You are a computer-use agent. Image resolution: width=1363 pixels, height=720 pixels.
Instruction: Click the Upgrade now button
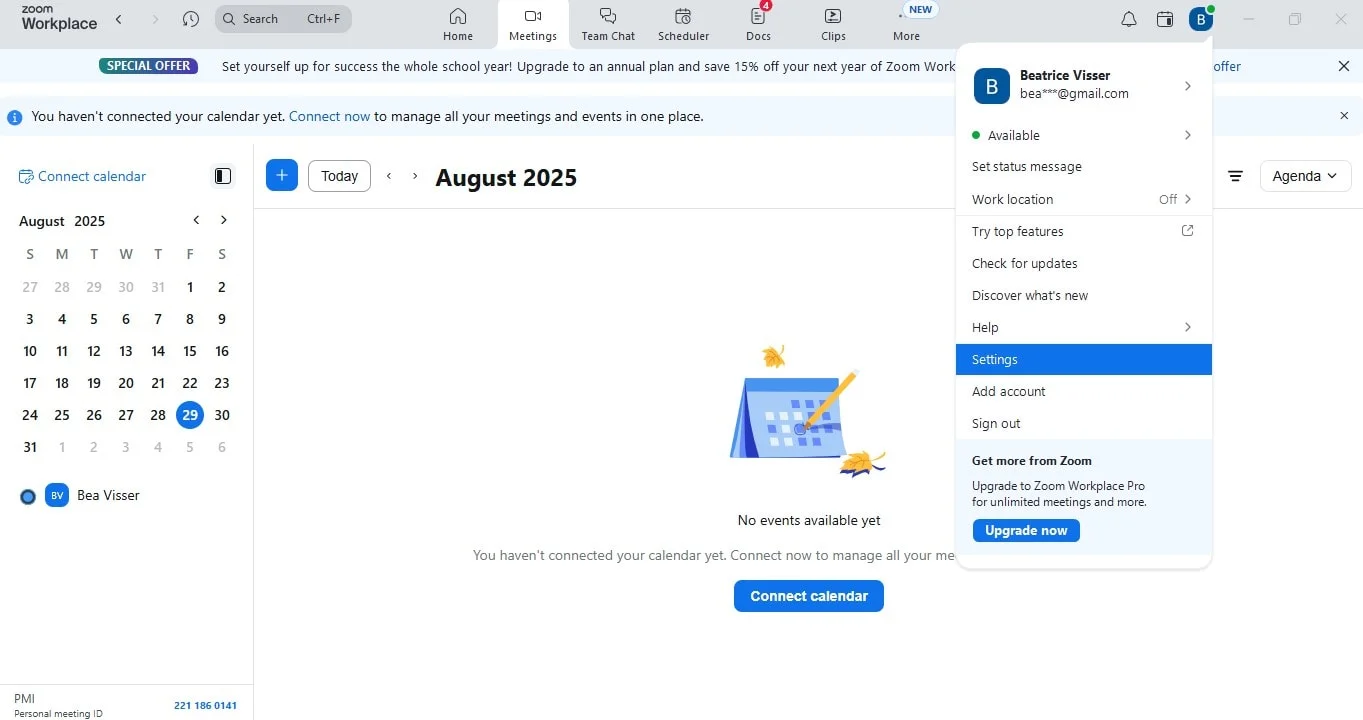[x=1026, y=530]
